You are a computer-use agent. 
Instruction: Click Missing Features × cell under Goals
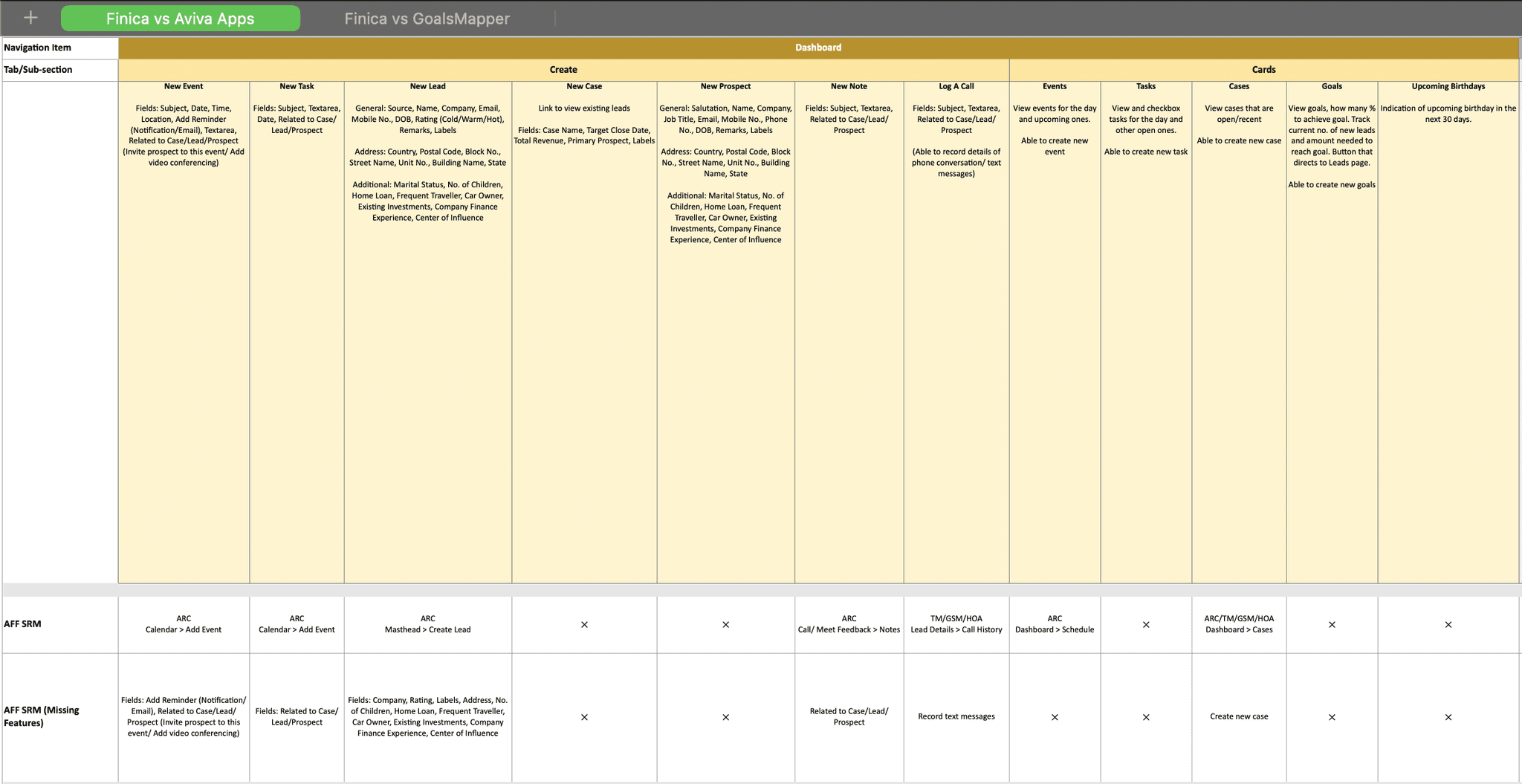pyautogui.click(x=1332, y=716)
